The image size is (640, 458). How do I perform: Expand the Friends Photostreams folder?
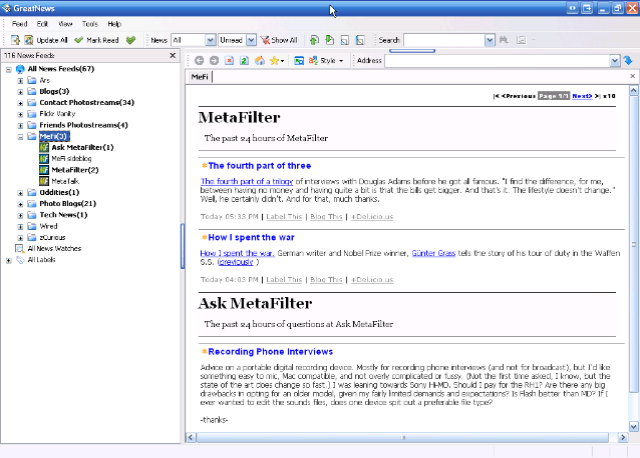click(x=20, y=126)
